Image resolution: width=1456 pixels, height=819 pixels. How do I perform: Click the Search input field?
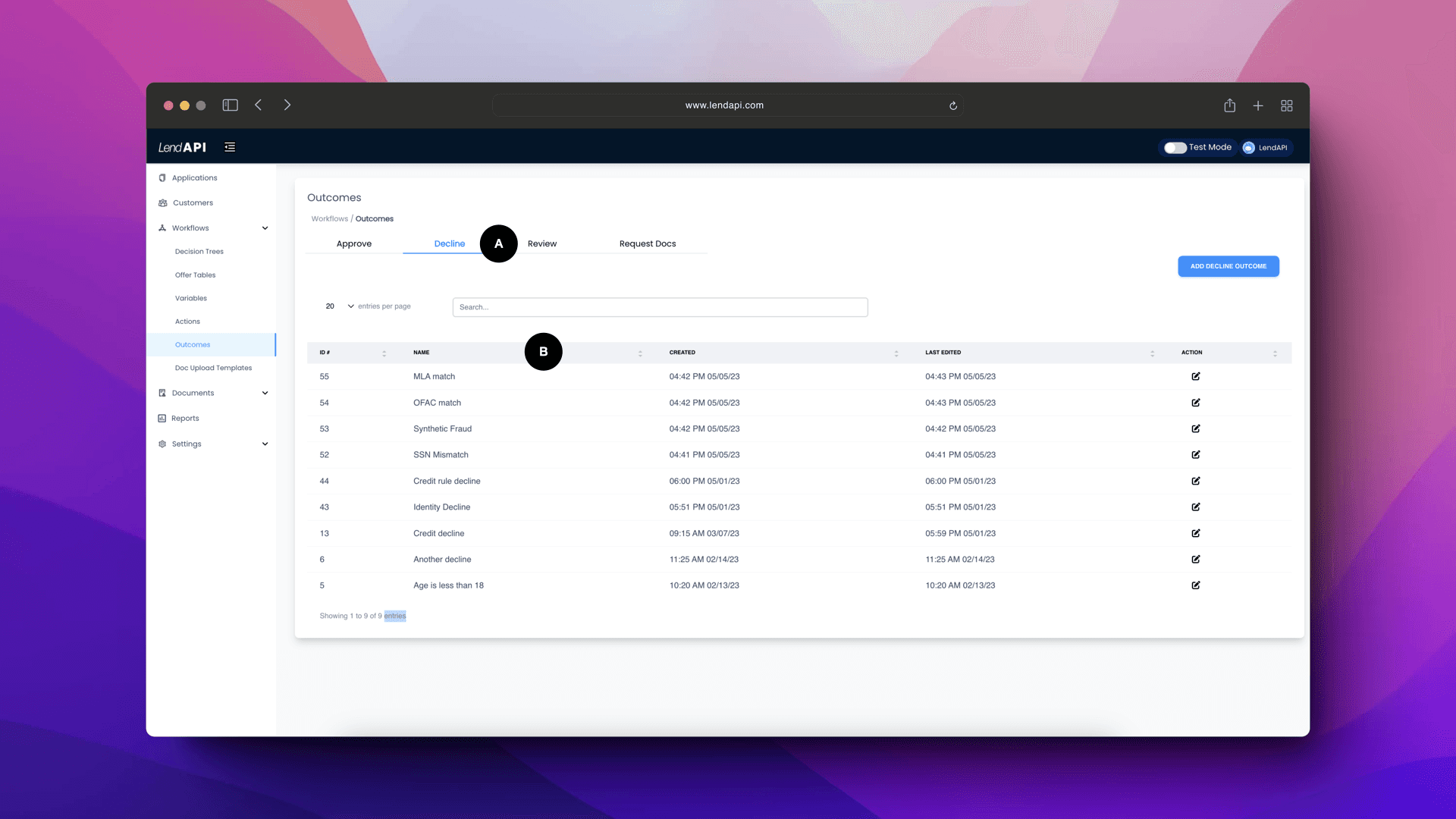tap(660, 307)
